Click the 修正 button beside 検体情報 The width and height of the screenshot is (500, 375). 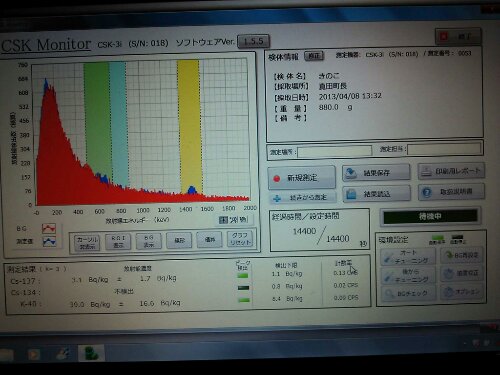pyautogui.click(x=314, y=56)
